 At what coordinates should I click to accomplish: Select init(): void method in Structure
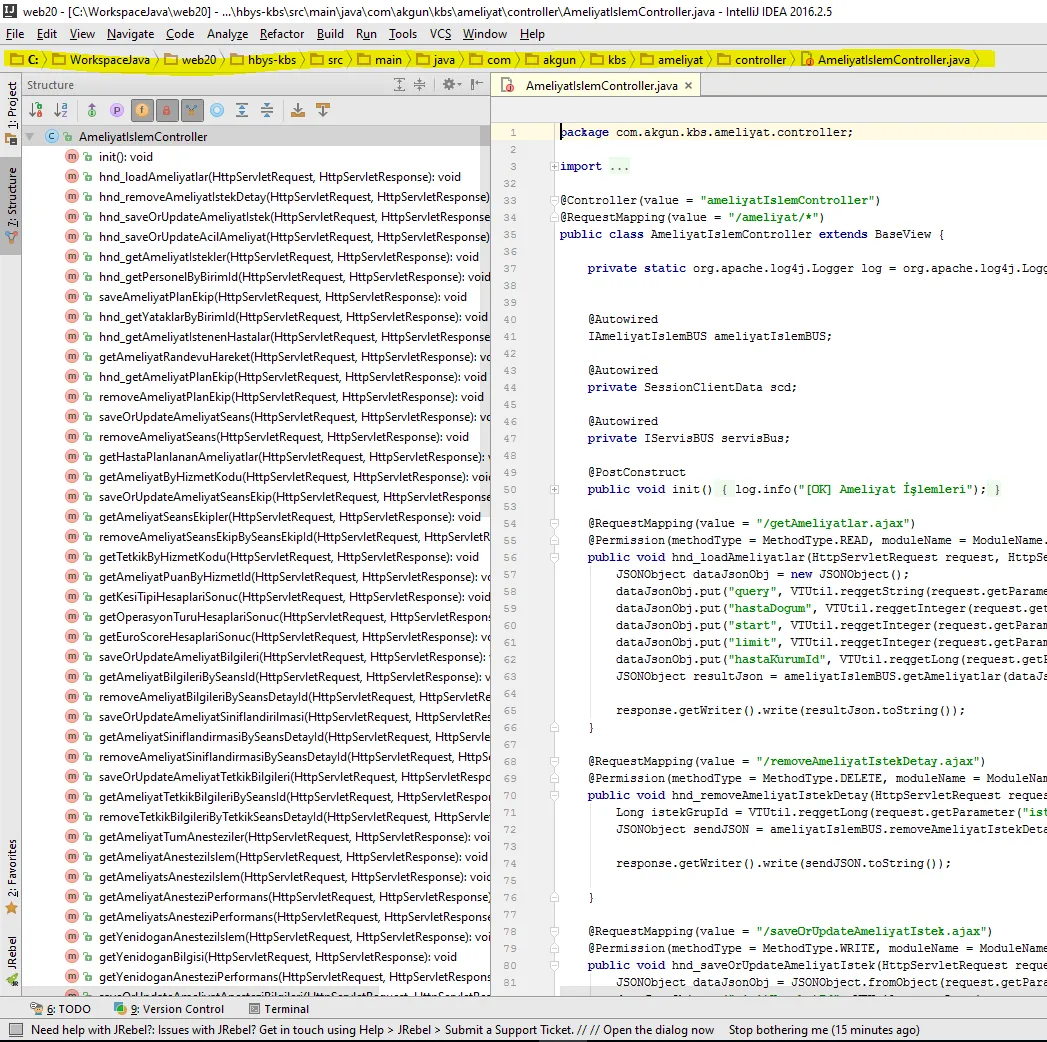point(126,157)
